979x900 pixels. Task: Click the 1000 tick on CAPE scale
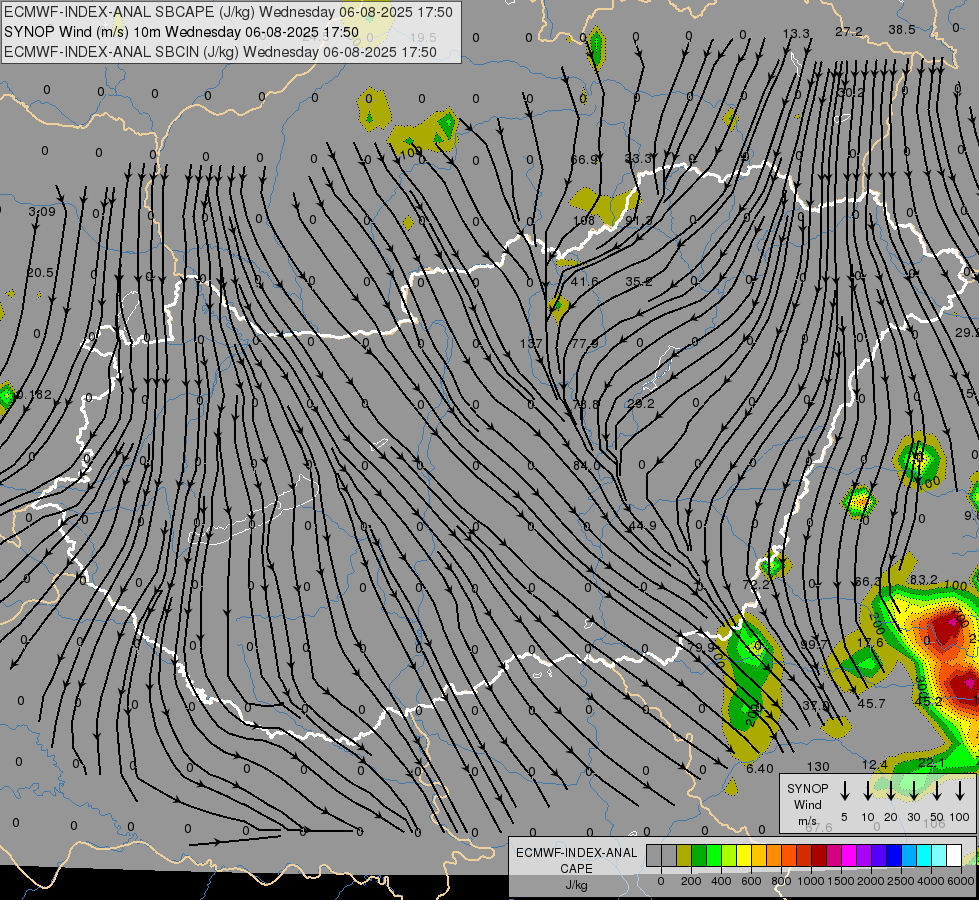811,881
